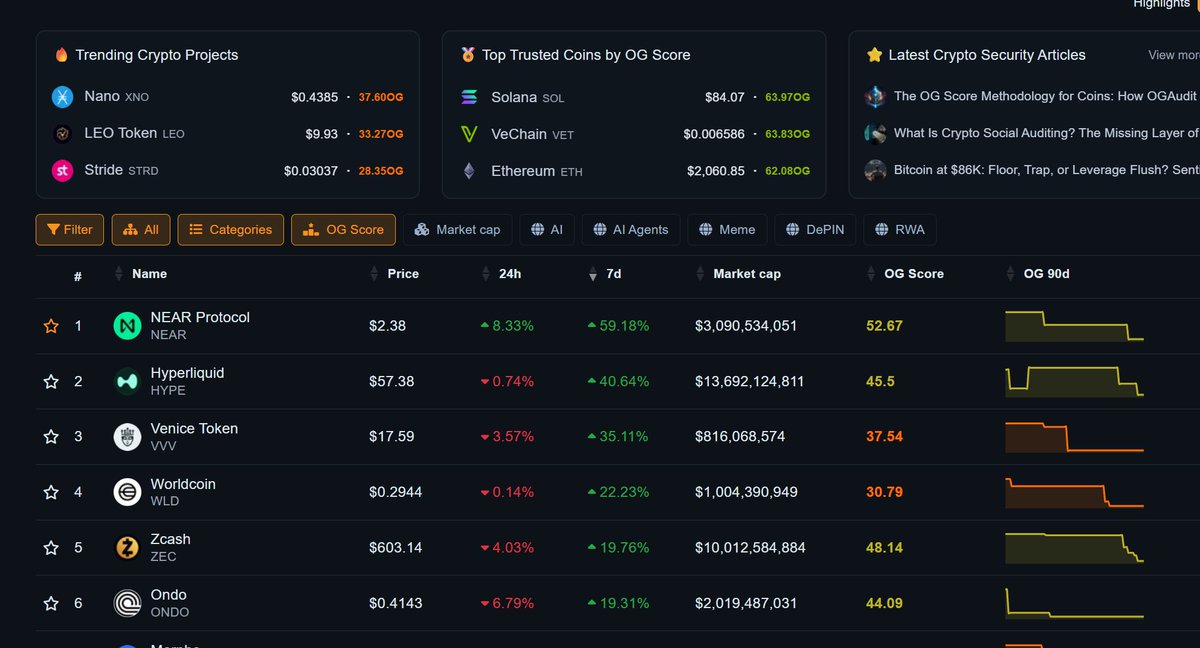Click View more in security articles
The image size is (1200, 648).
tap(1173, 56)
